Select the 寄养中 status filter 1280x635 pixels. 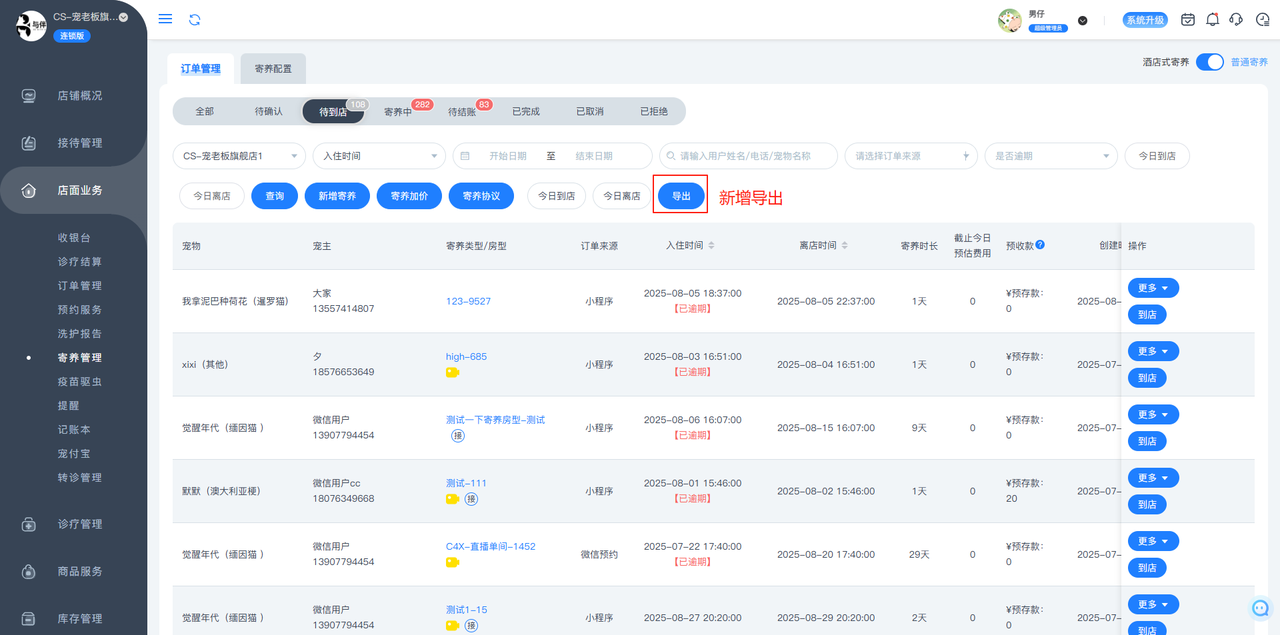pos(398,111)
